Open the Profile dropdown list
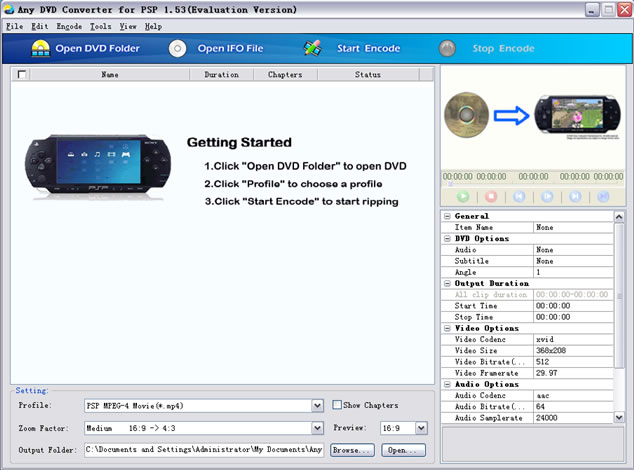Image resolution: width=634 pixels, height=470 pixels. (x=317, y=406)
